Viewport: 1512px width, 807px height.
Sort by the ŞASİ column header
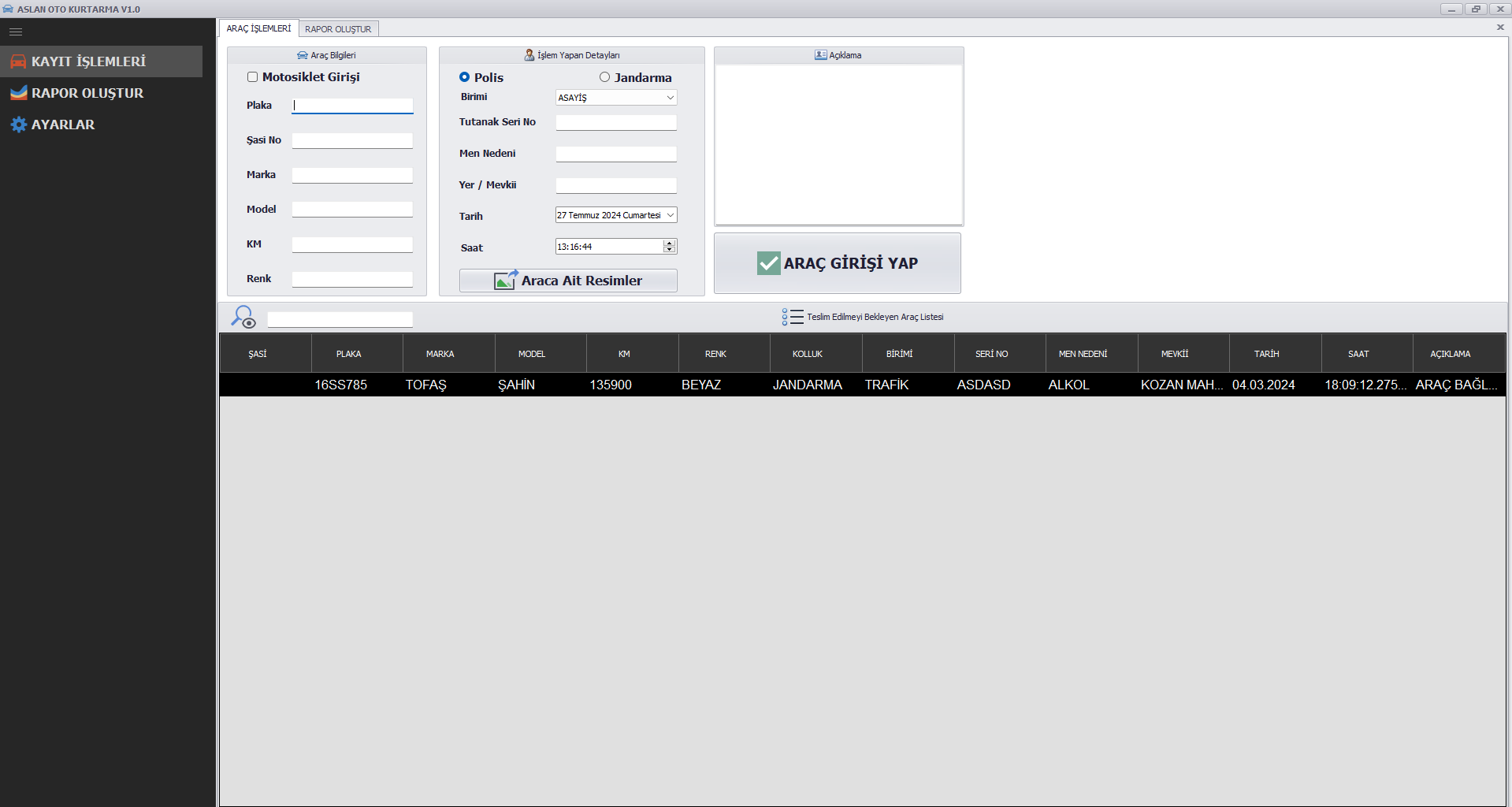pyautogui.click(x=265, y=354)
